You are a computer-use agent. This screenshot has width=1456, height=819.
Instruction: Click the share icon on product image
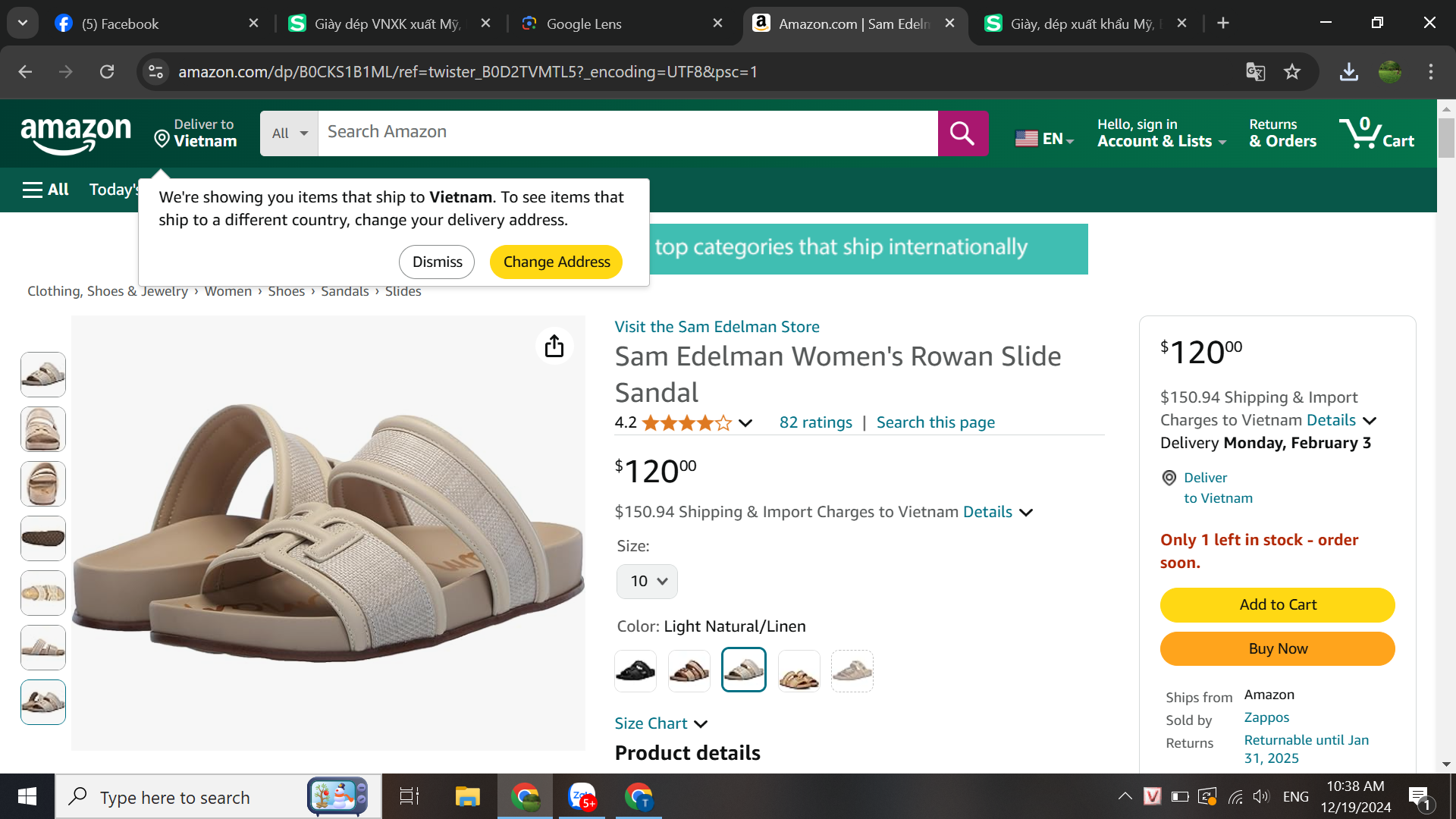[554, 347]
